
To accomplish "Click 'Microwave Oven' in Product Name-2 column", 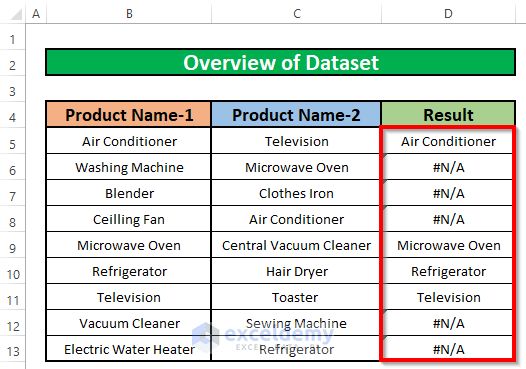I will (x=296, y=167).
